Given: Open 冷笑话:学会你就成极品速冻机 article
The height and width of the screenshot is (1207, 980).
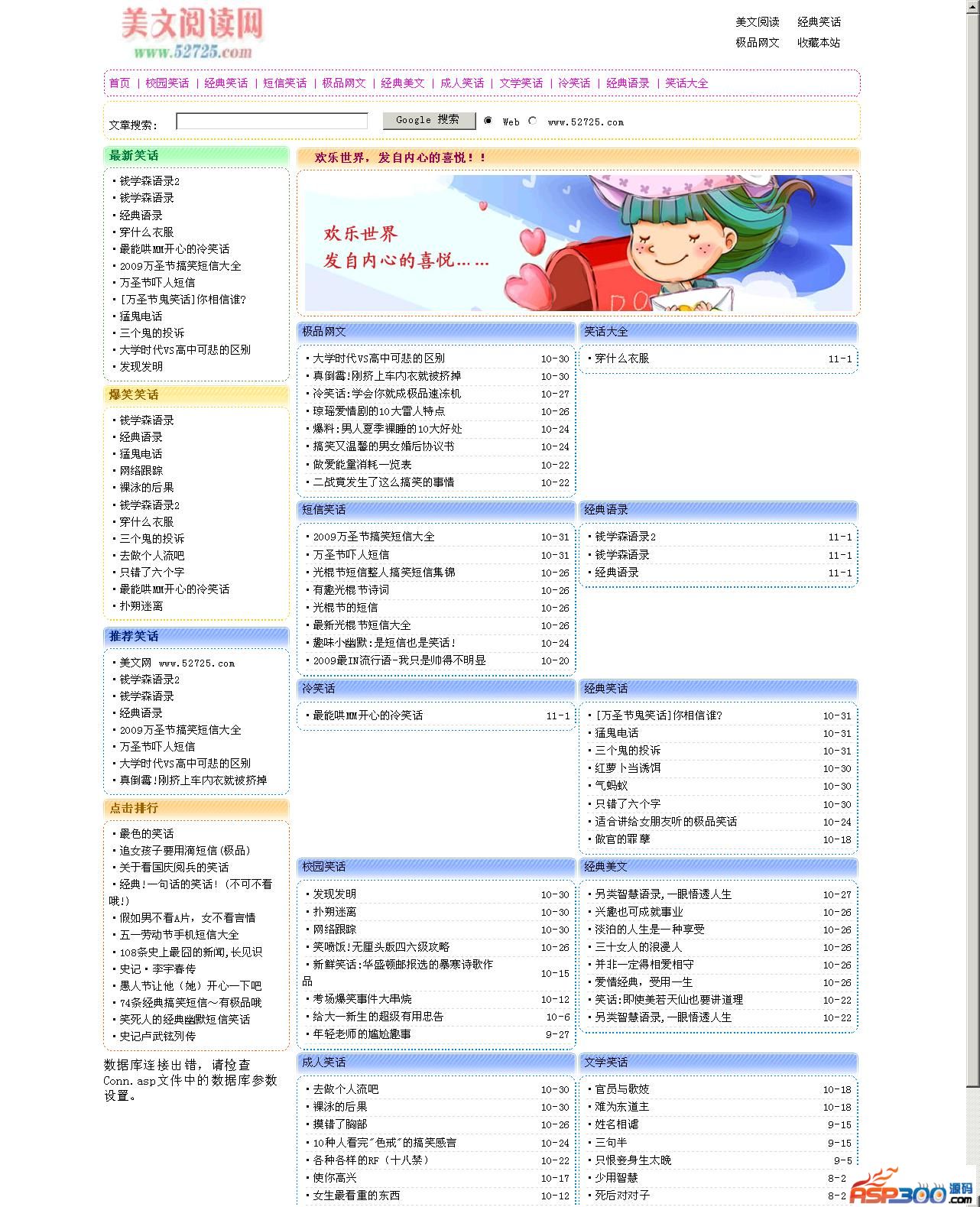Looking at the screenshot, I should [x=387, y=394].
